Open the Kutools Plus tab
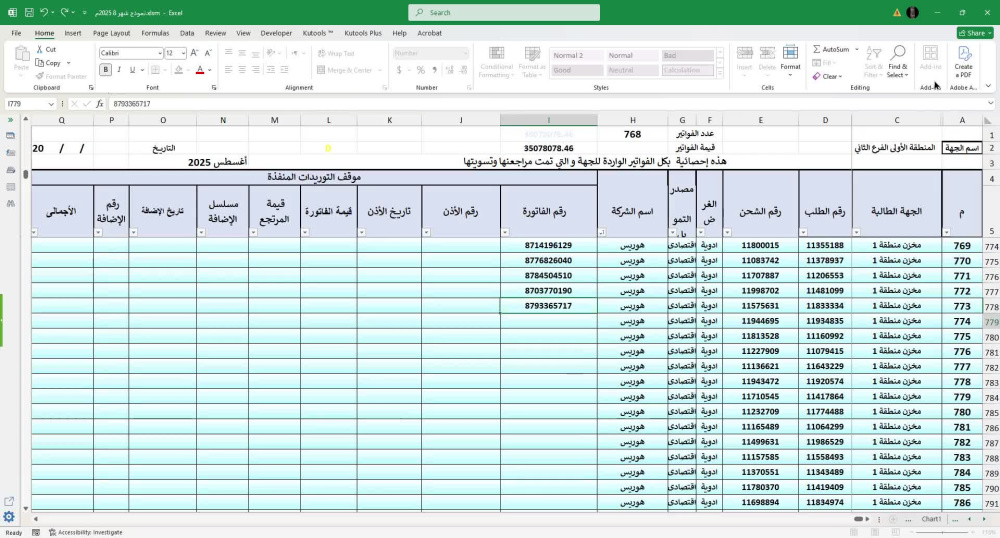The height and width of the screenshot is (538, 1000). (363, 33)
